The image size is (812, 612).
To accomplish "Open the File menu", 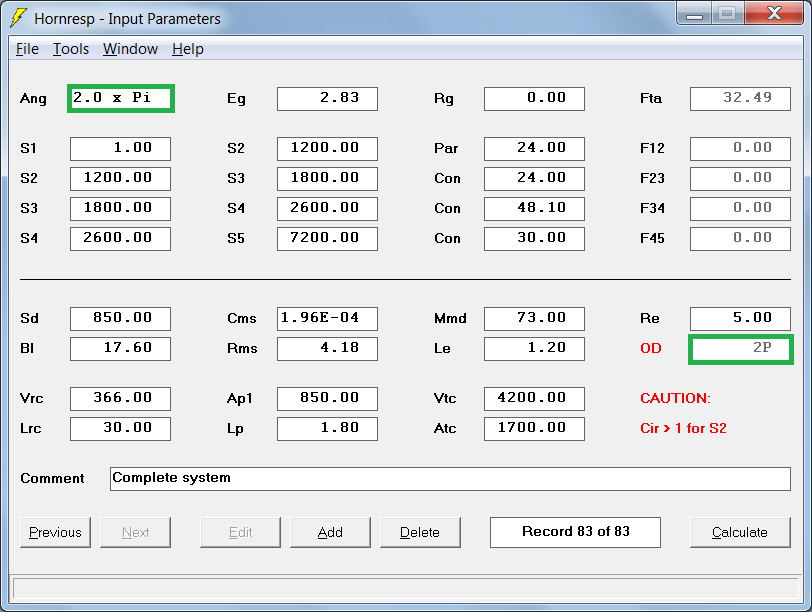I will click(27, 49).
